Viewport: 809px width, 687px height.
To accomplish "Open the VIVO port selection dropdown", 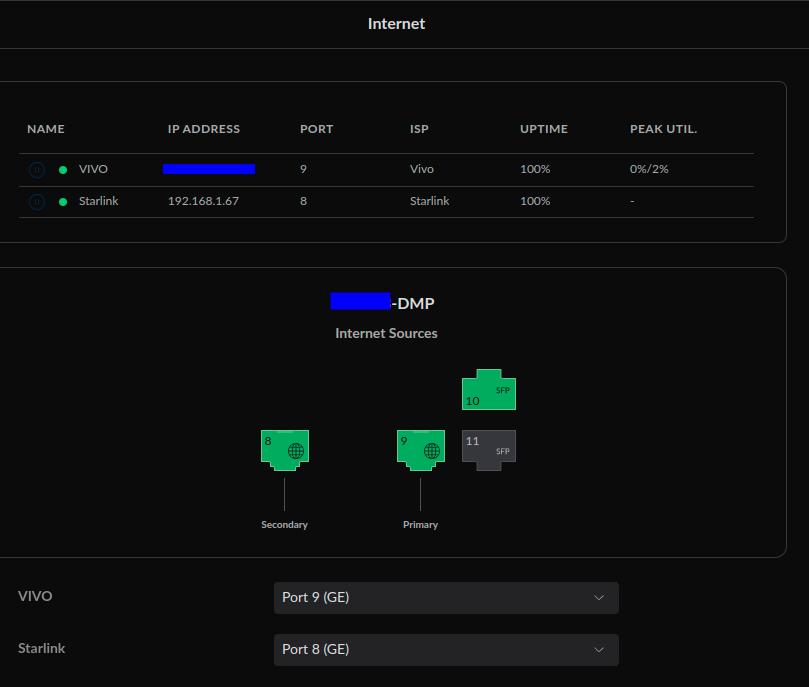I will pyautogui.click(x=445, y=598).
